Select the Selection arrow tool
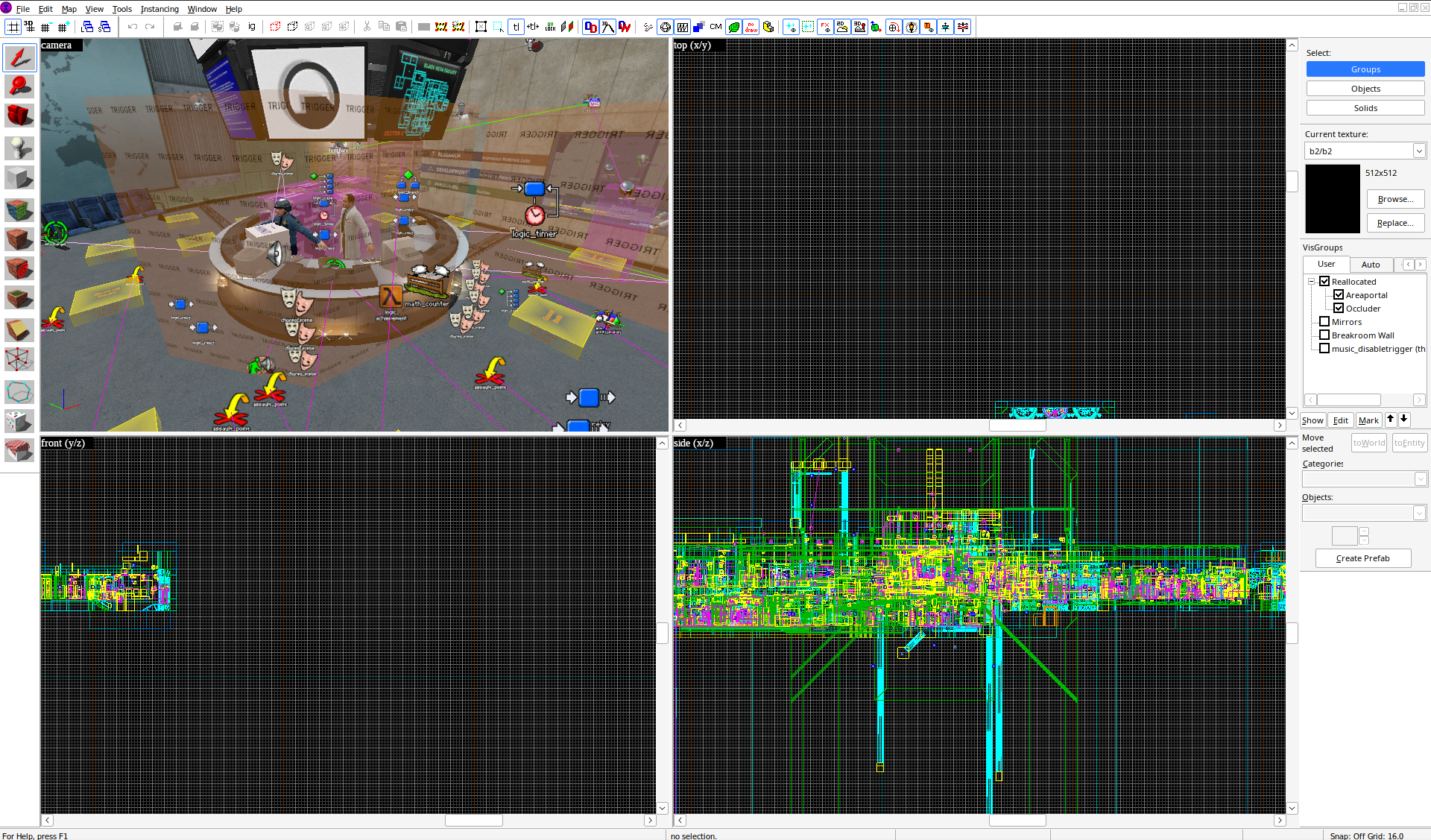Screen dimensions: 1431x840 coord(19,57)
